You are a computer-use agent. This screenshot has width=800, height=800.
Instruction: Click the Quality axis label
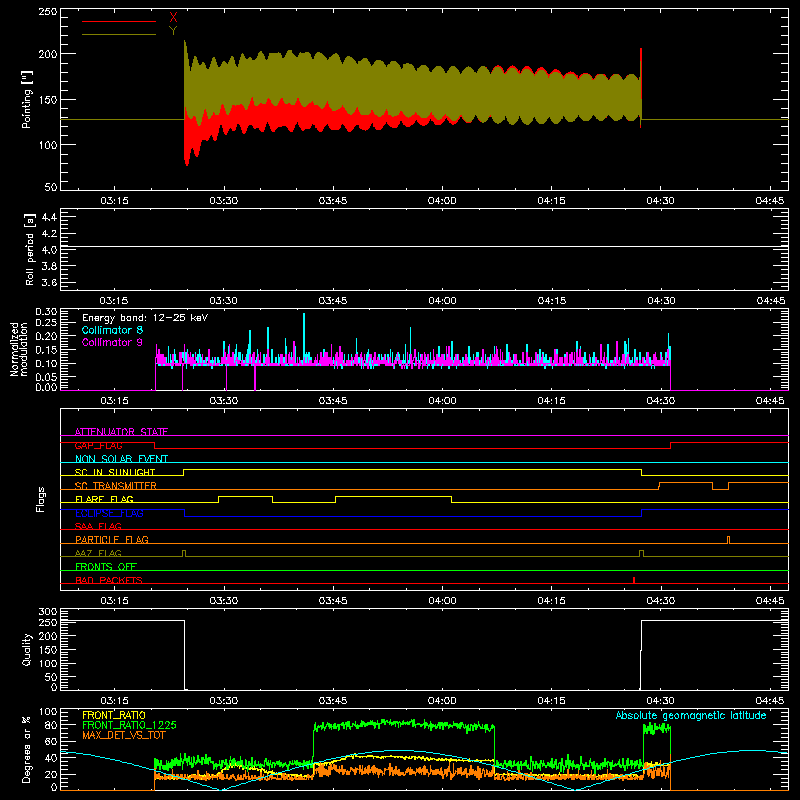coord(27,649)
